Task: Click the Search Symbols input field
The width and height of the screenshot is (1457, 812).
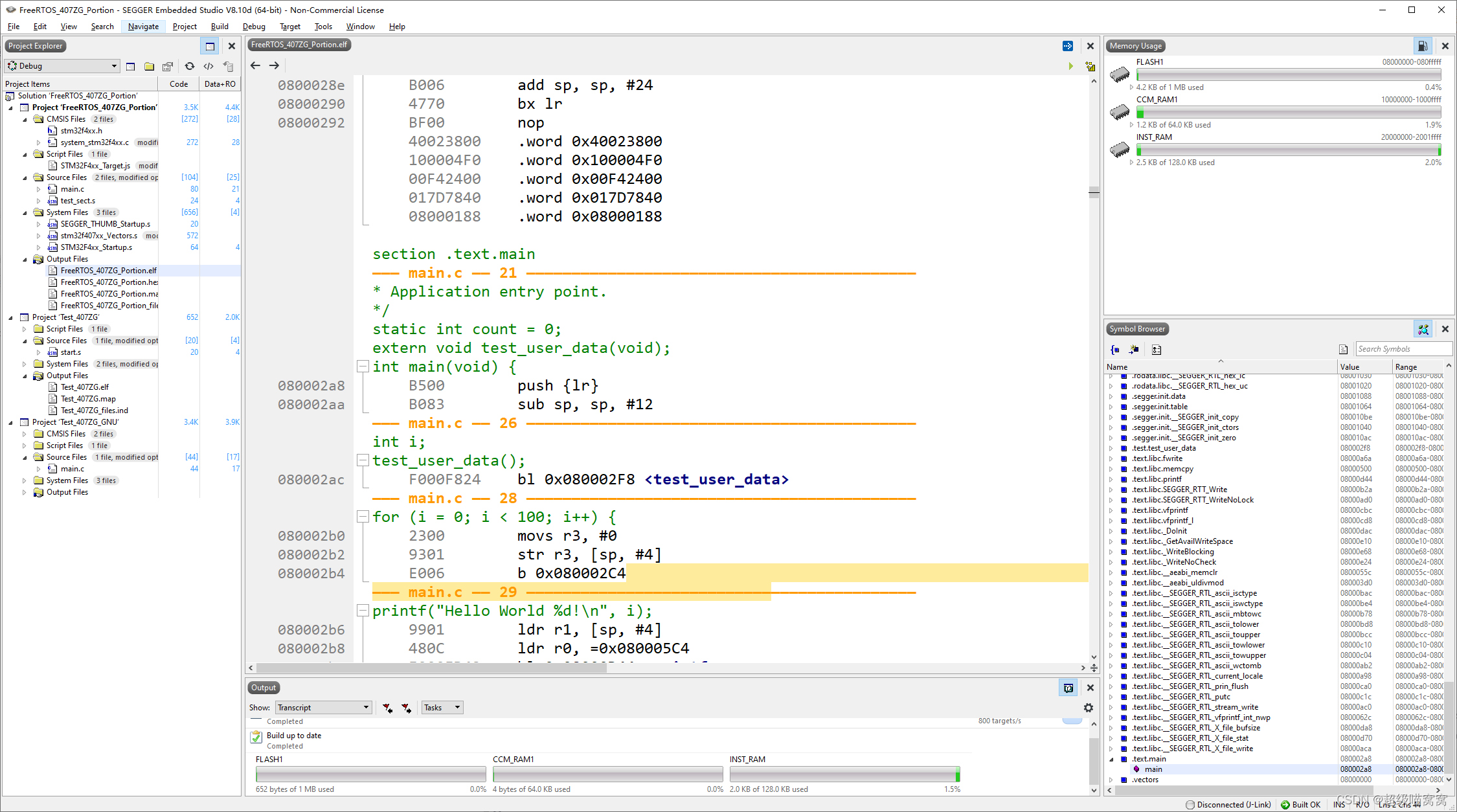Action: tap(1403, 349)
